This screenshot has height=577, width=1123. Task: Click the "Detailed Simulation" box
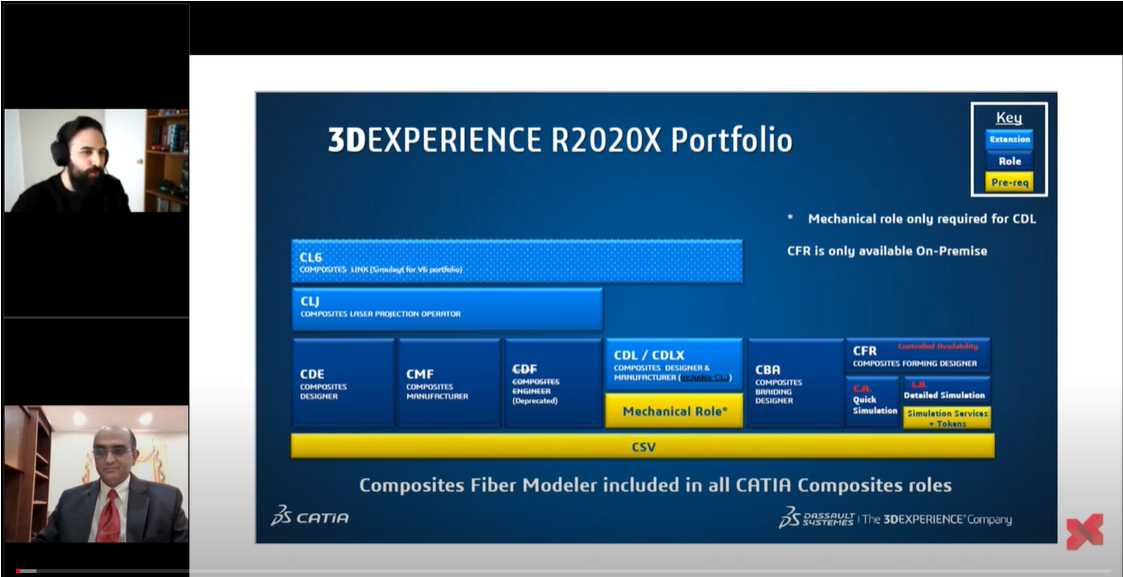pos(947,390)
